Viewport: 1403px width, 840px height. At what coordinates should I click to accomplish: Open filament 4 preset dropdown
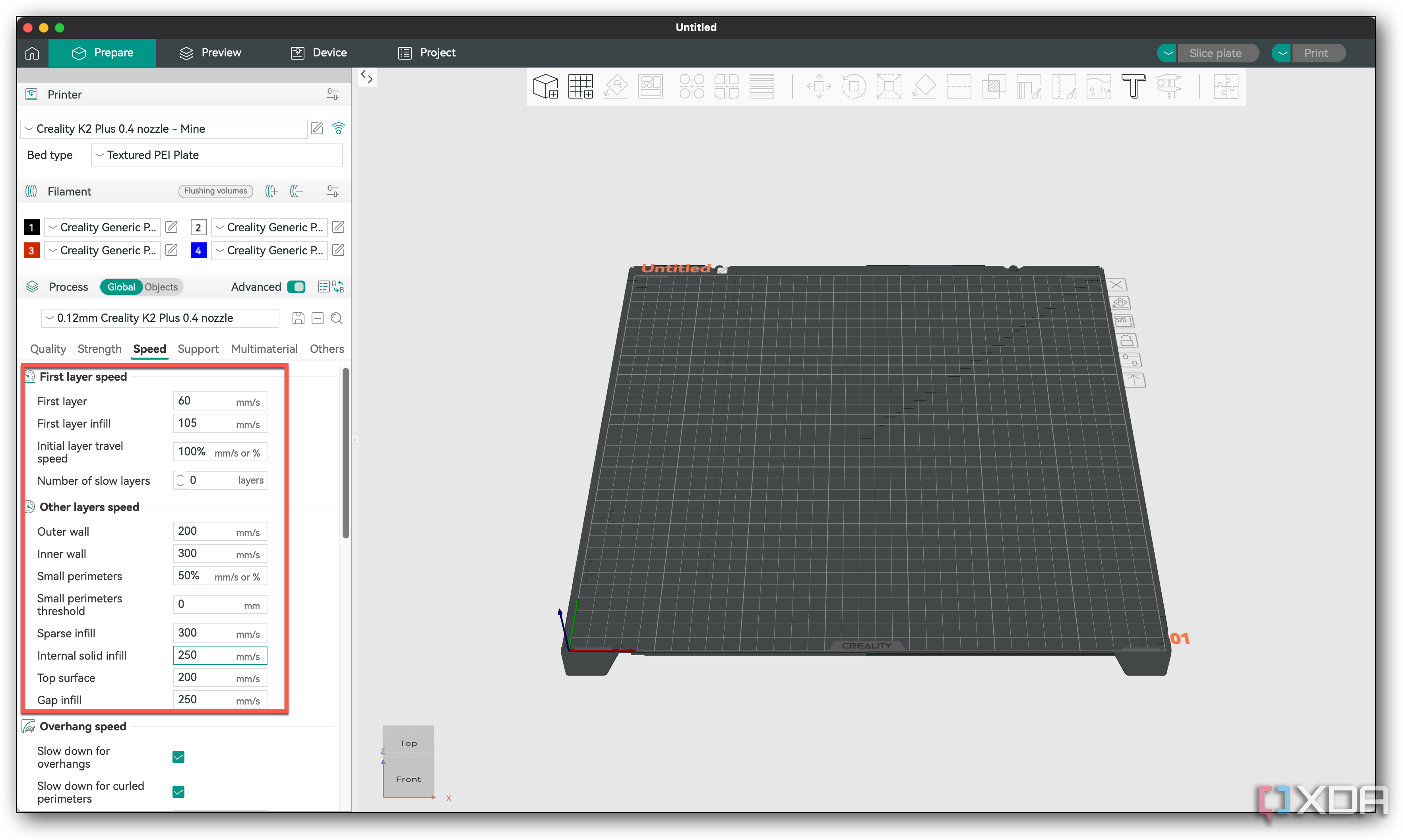tap(269, 250)
